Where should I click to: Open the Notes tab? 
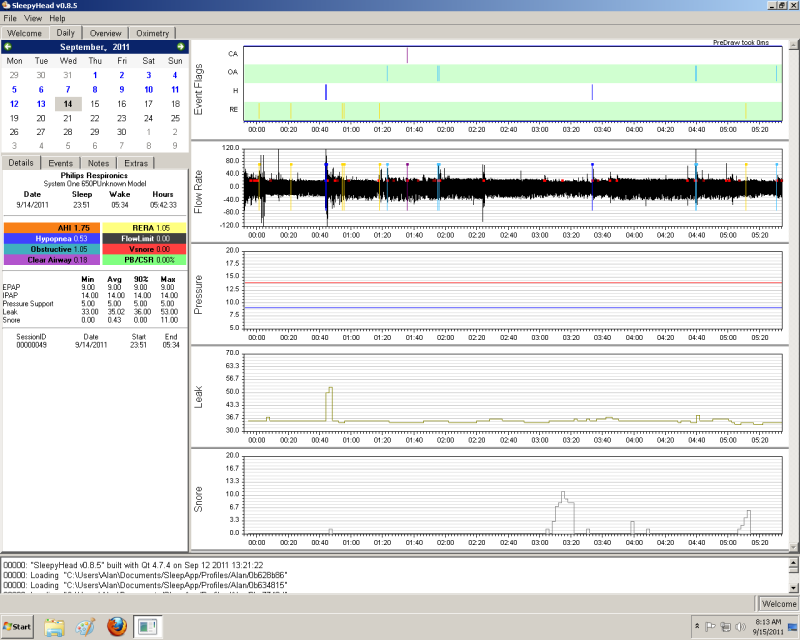[x=98, y=163]
